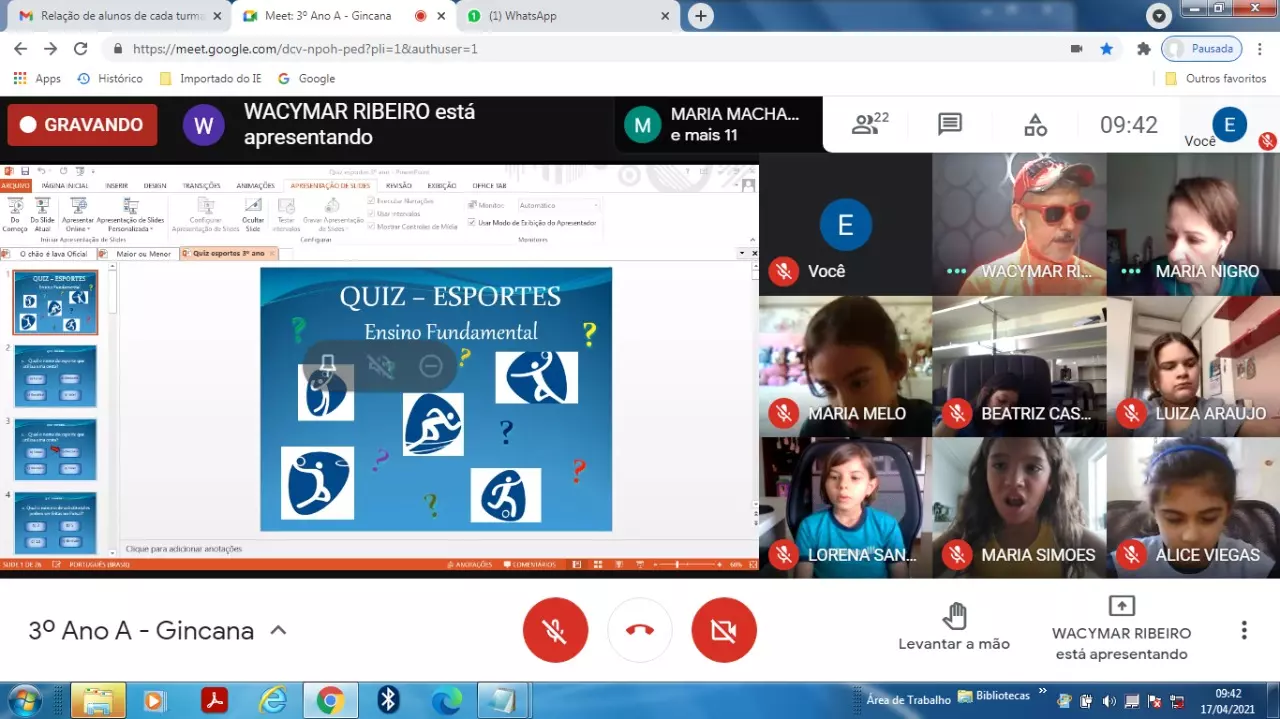Toggle Pausada sync profile button
The height and width of the screenshot is (719, 1280).
tap(1201, 49)
